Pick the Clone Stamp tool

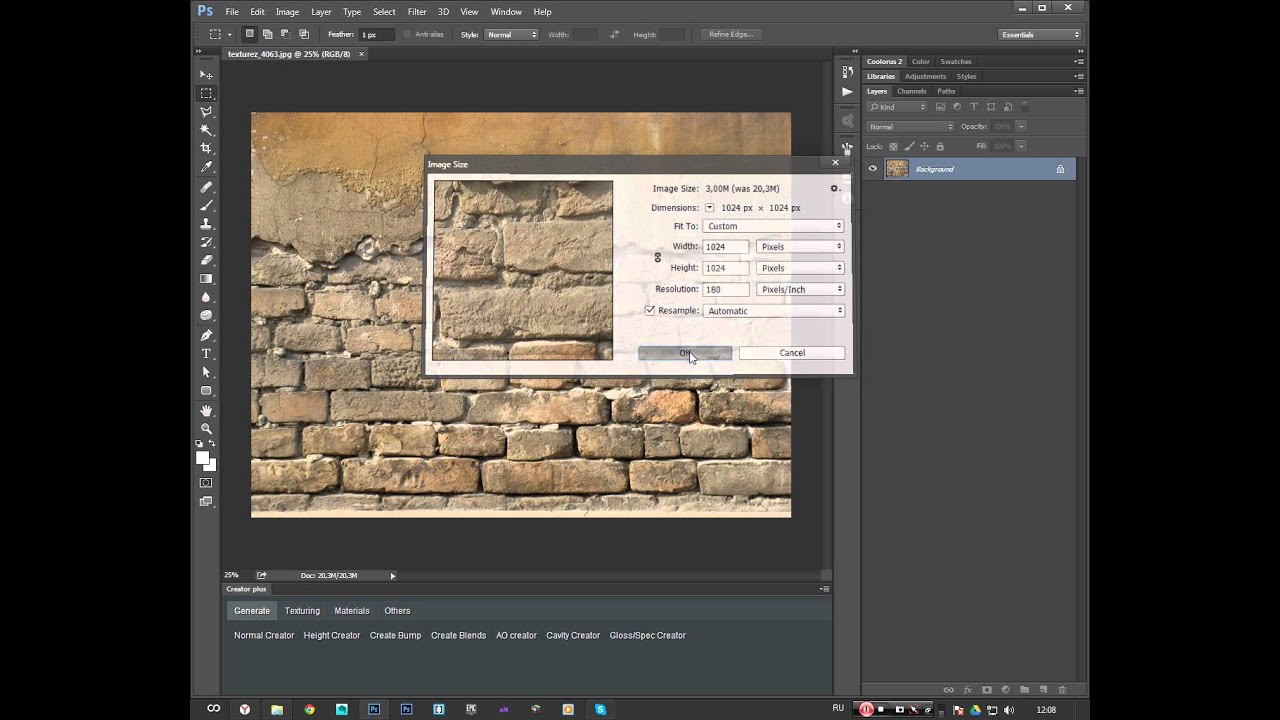coord(206,223)
